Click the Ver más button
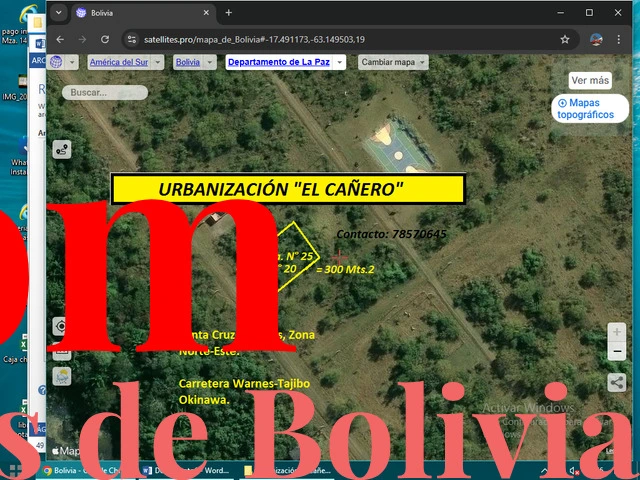640x480 pixels. pos(590,81)
